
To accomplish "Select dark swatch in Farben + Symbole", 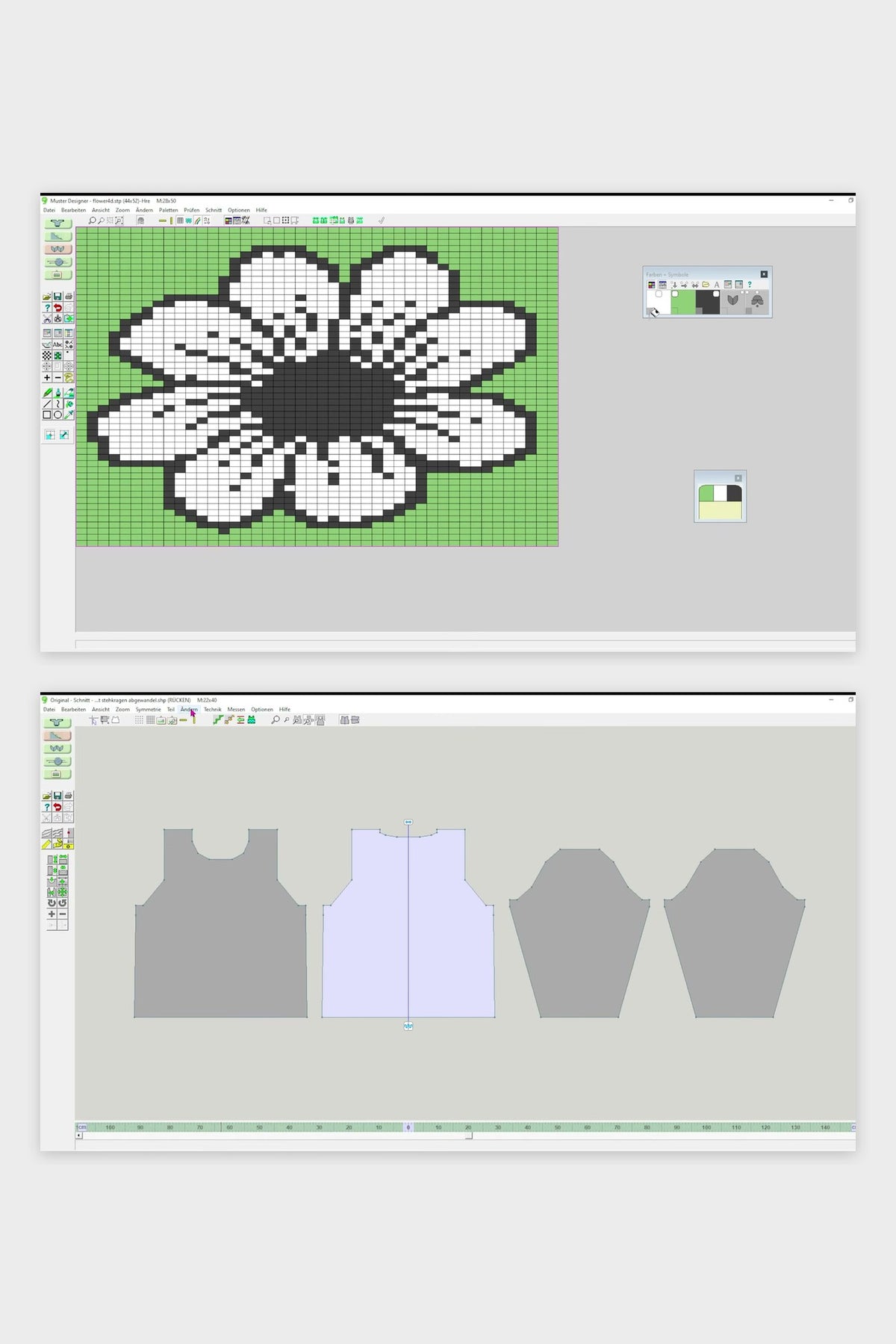I will (708, 303).
